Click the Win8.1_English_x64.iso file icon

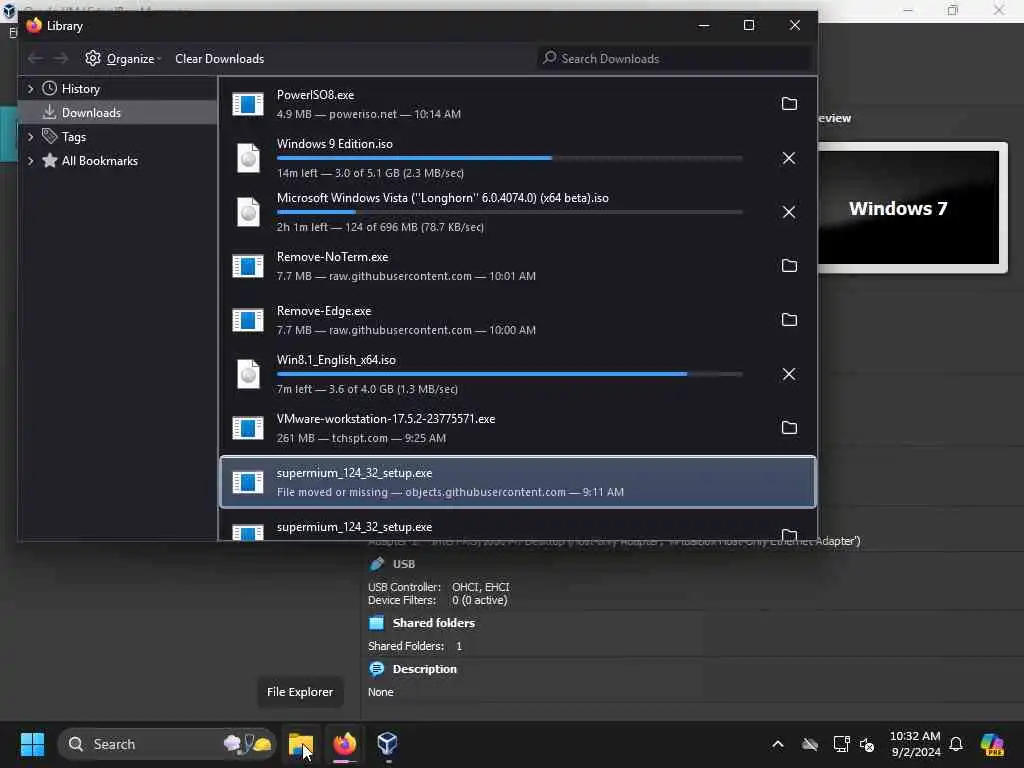pyautogui.click(x=248, y=374)
